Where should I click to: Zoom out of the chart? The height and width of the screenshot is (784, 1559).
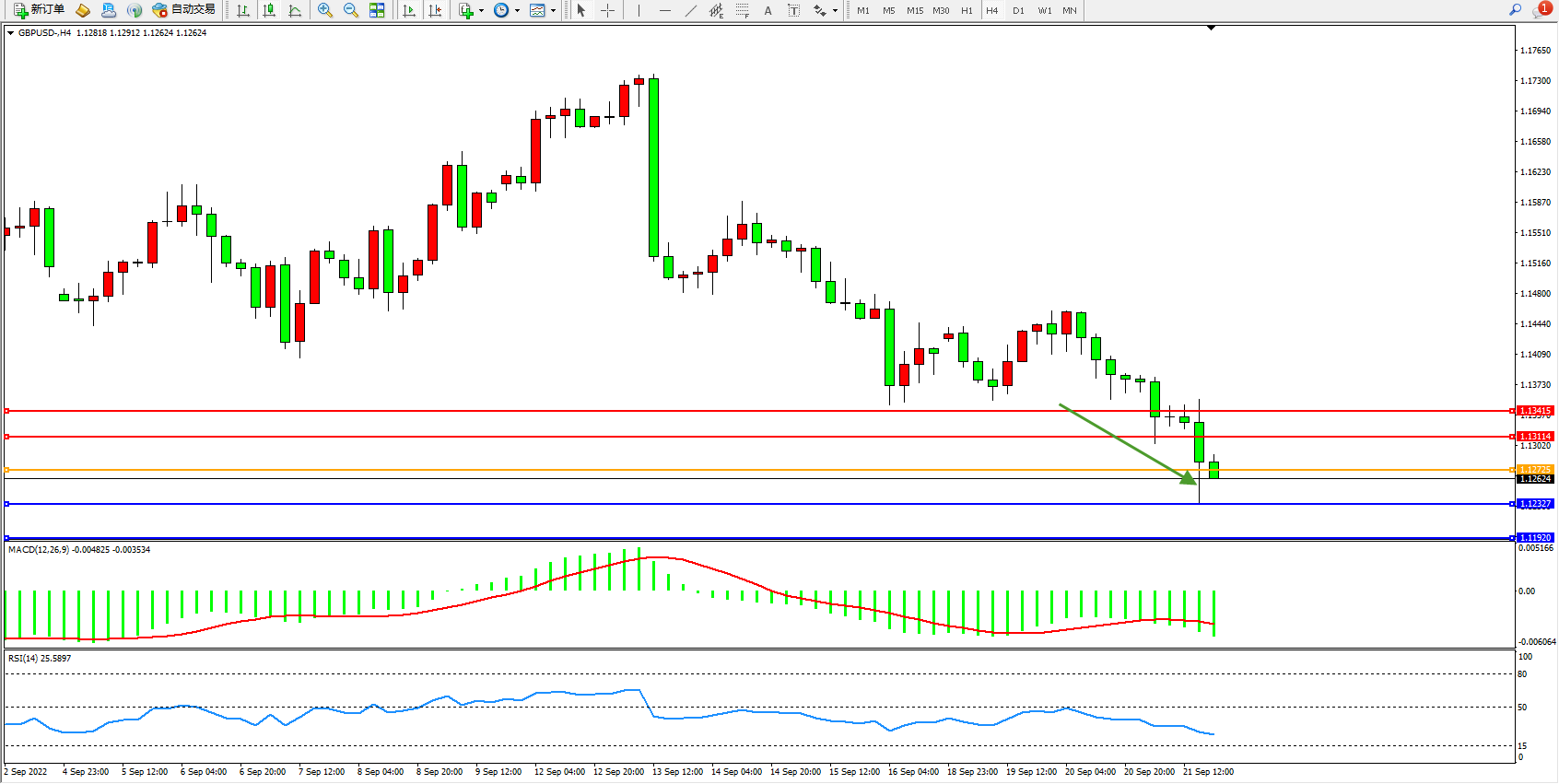coord(351,10)
